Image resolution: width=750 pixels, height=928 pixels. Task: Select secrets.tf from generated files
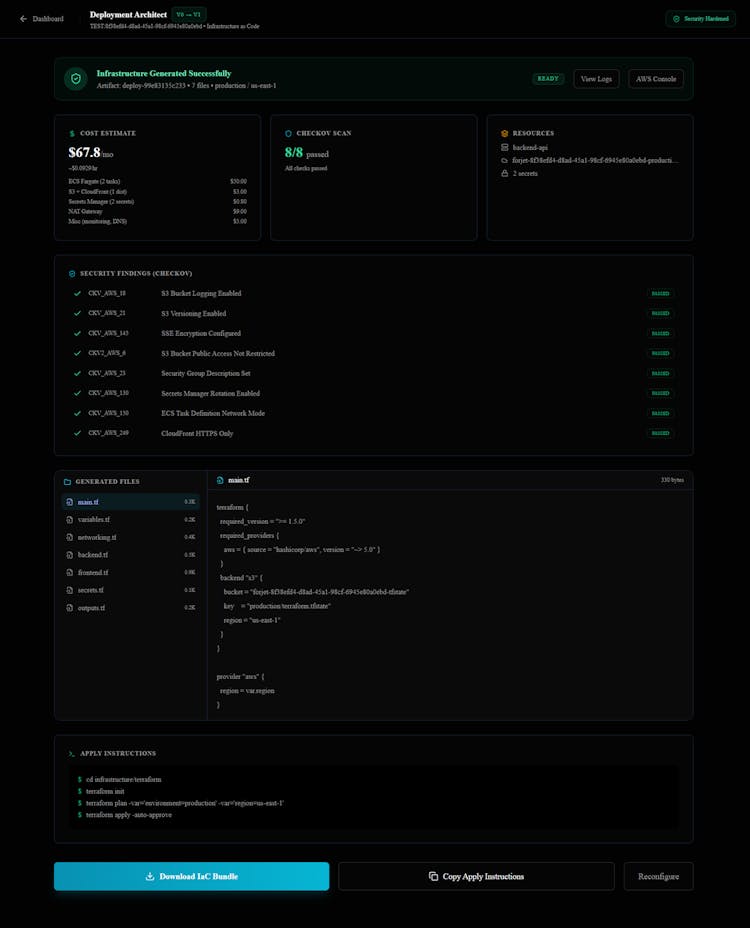point(91,590)
